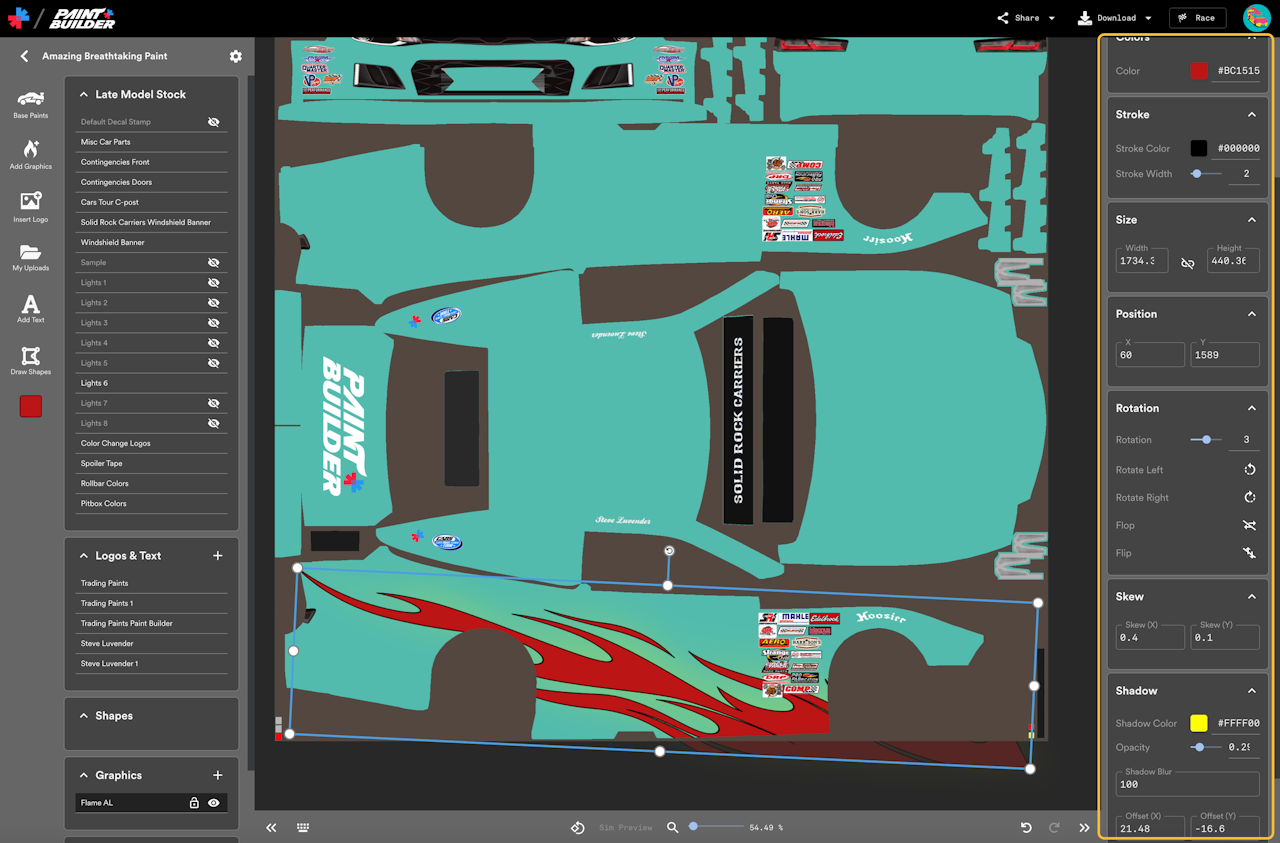Open the paint settings gear
Viewport: 1280px width, 843px height.
(x=235, y=56)
